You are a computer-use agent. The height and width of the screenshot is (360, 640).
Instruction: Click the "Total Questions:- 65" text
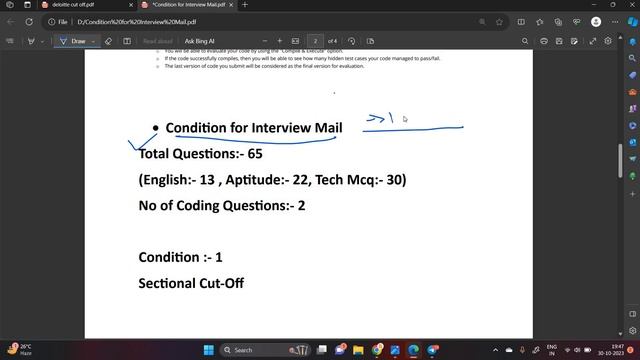[200, 154]
